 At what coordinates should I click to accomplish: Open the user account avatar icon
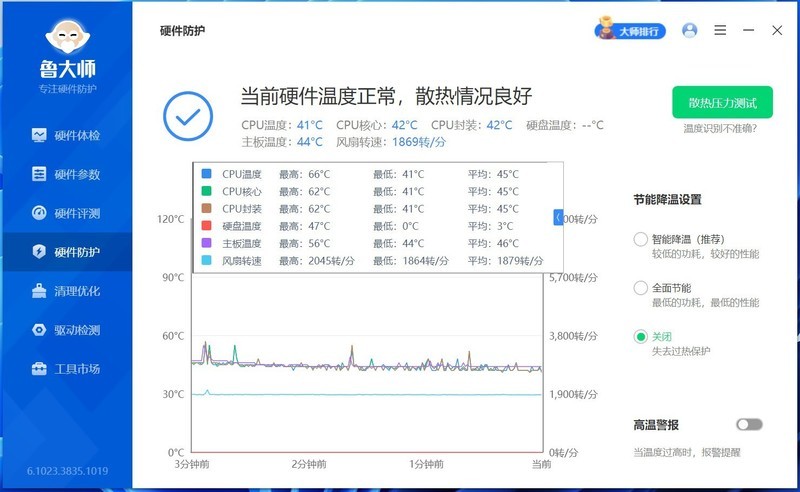[689, 31]
